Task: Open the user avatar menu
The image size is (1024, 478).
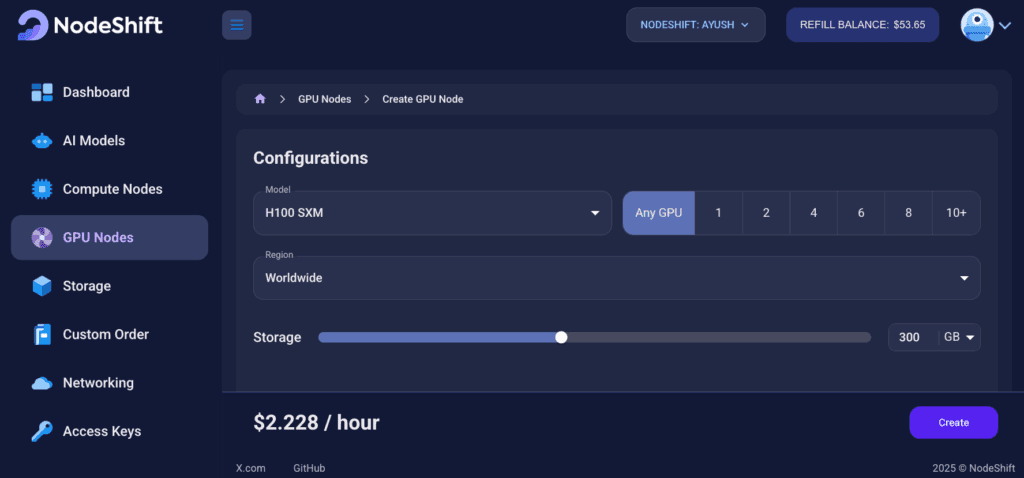Action: pyautogui.click(x=977, y=25)
